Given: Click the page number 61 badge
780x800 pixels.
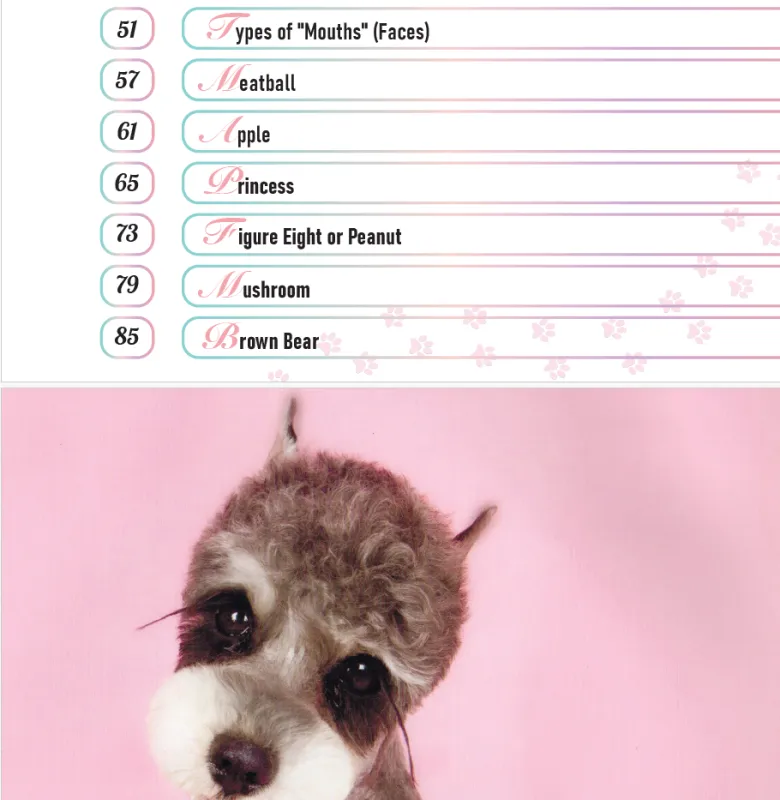Looking at the screenshot, I should click(127, 132).
